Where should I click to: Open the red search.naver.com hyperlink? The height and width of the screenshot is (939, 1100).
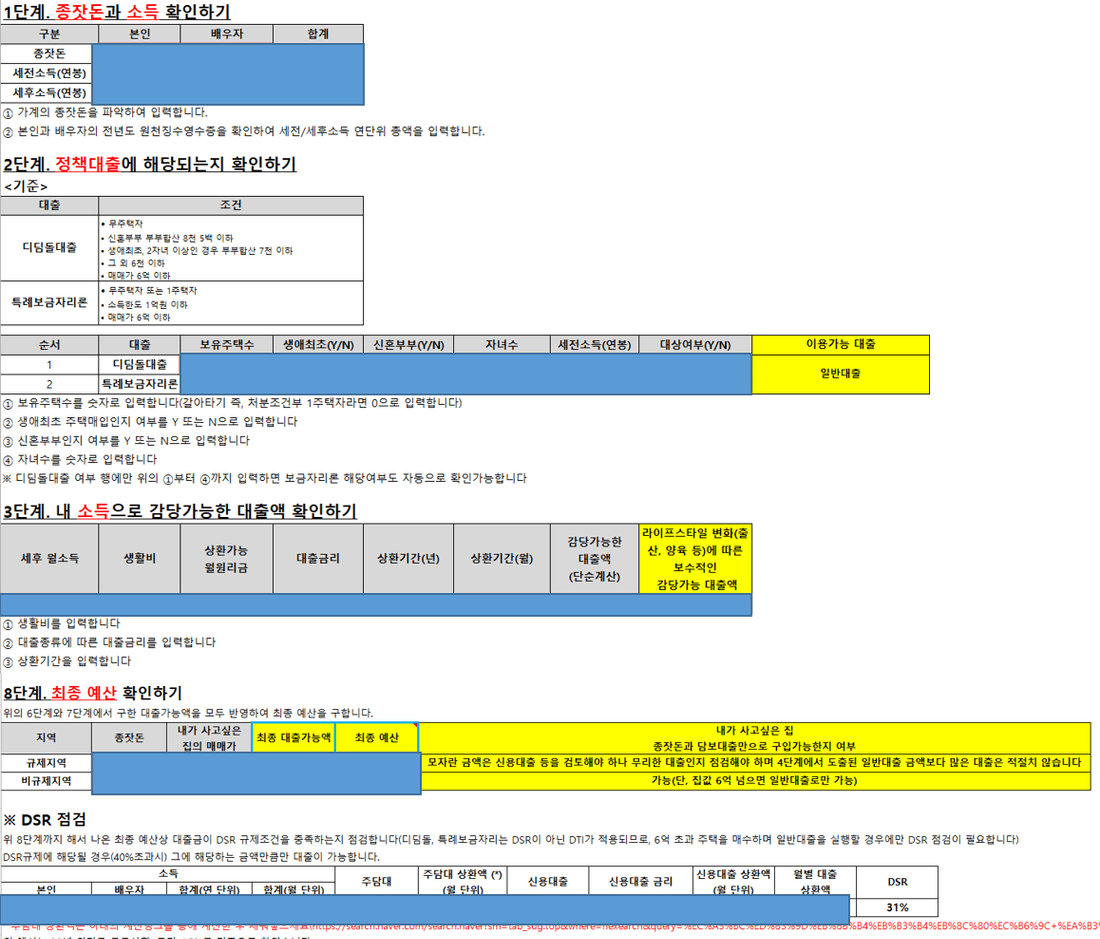pos(703,926)
